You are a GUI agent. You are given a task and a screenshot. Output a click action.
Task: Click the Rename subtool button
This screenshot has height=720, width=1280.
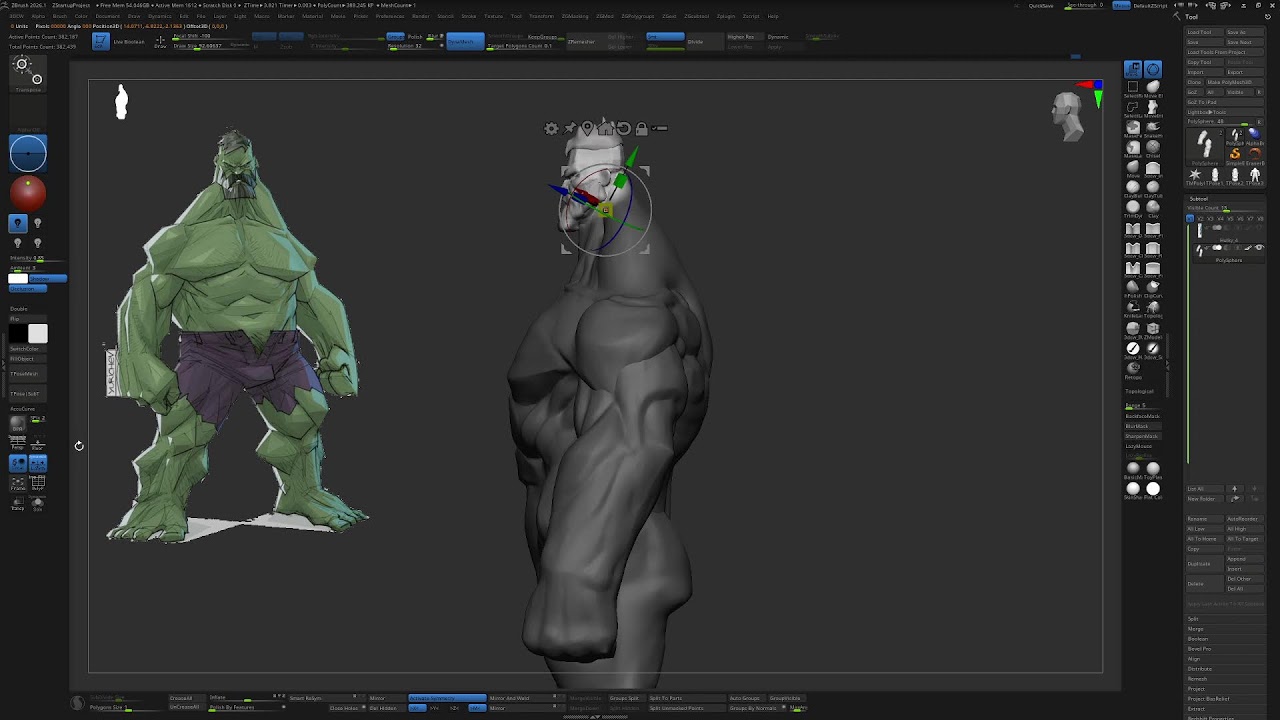click(x=1203, y=518)
